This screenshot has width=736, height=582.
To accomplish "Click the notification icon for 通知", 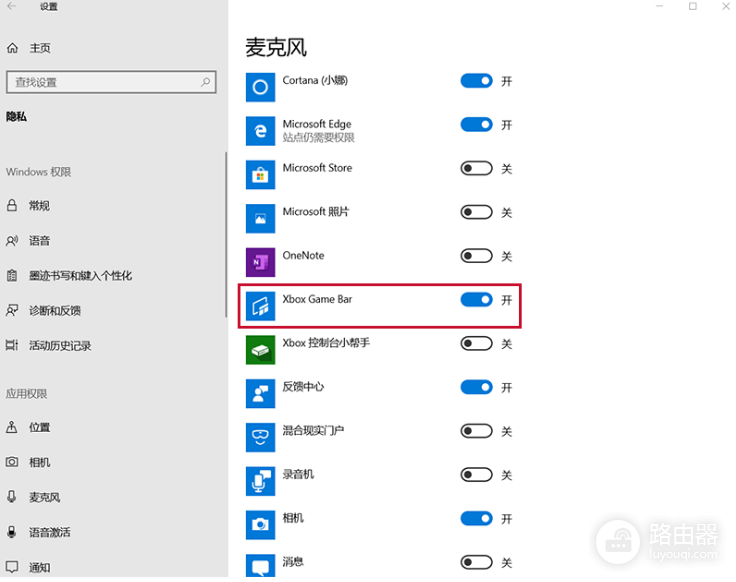I will click(x=12, y=567).
